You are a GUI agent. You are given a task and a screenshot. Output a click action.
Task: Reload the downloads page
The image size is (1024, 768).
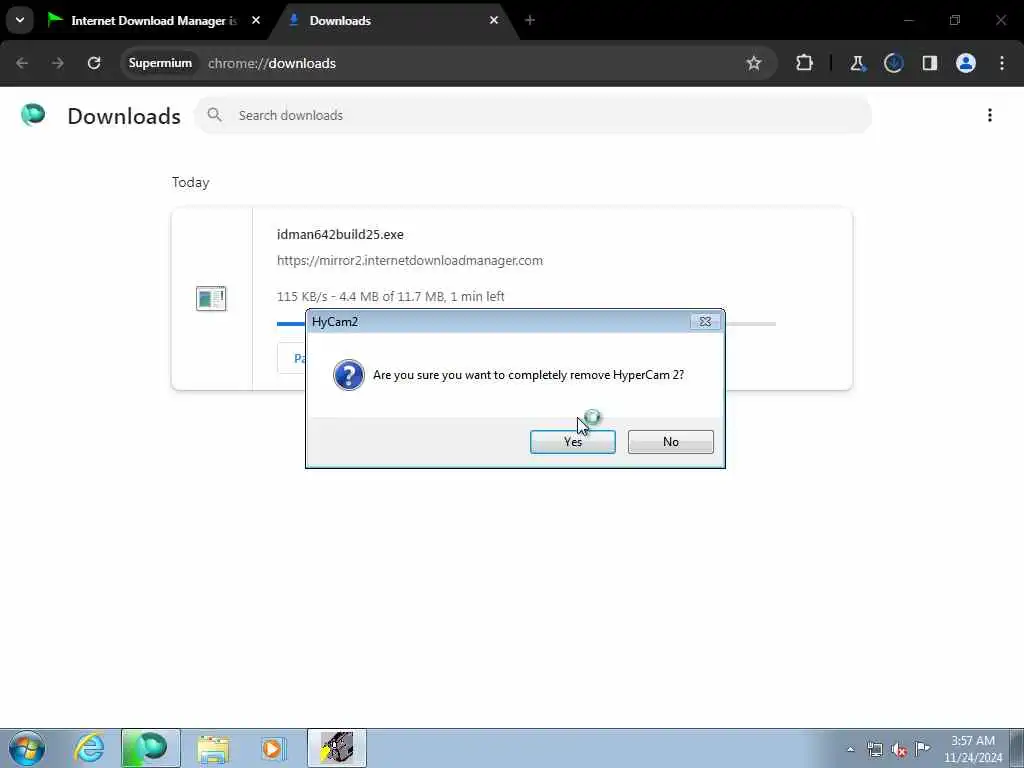[94, 63]
